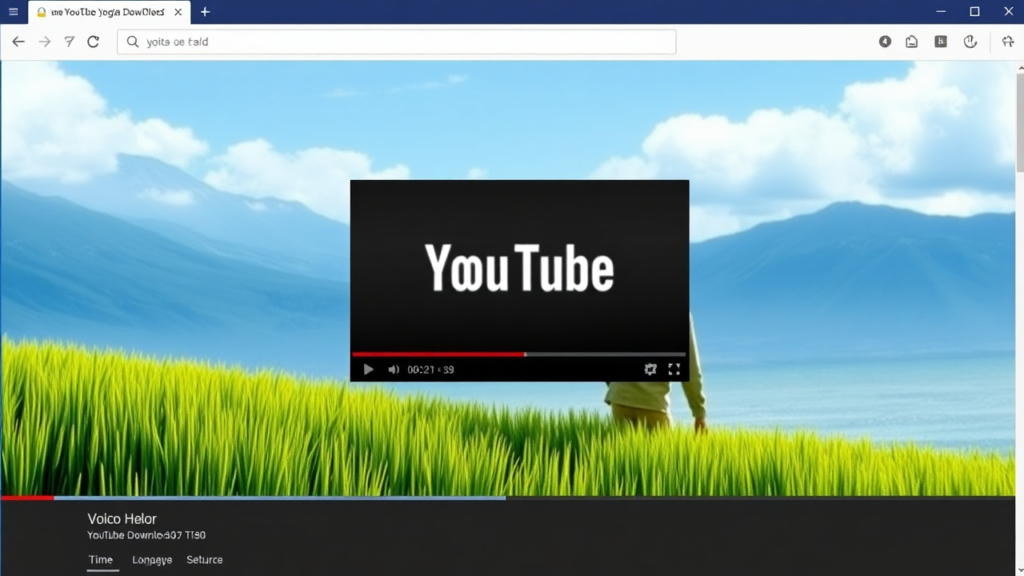
Task: Open the video player settings gear
Action: [650, 370]
